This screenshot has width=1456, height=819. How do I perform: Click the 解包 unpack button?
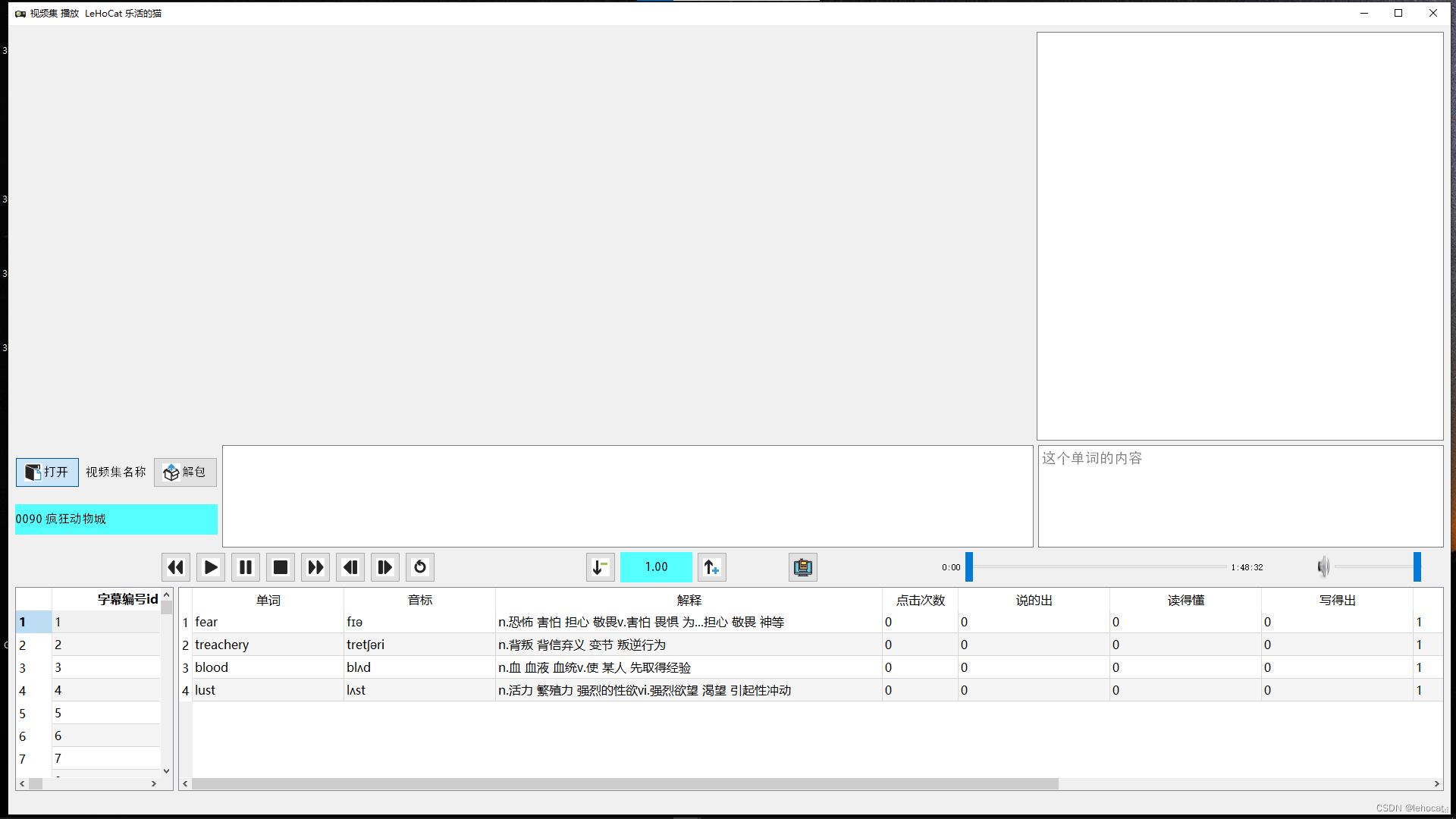pyautogui.click(x=185, y=472)
